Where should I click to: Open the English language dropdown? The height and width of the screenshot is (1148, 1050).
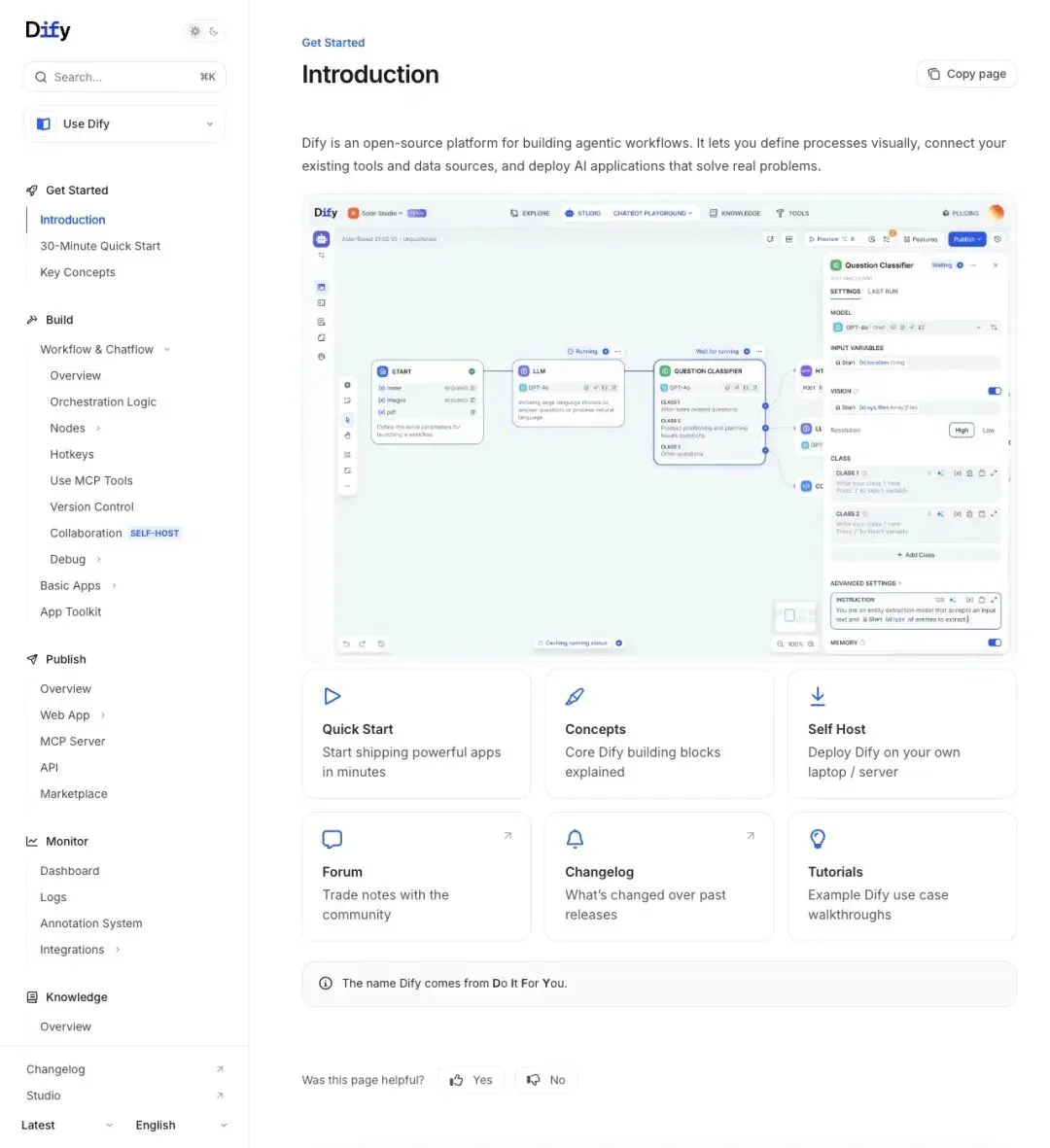(x=182, y=1126)
